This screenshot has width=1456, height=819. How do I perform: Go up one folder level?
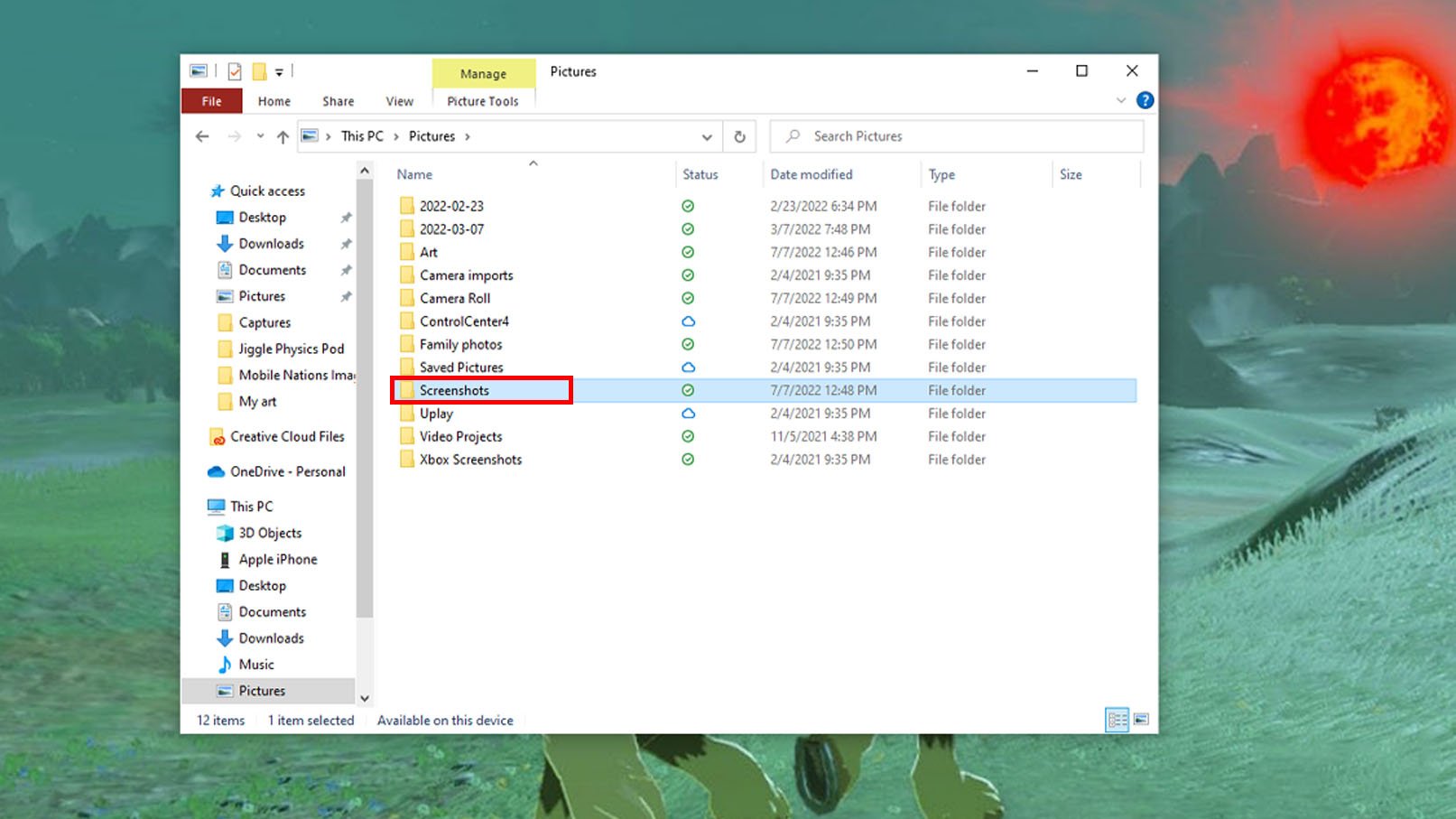283,136
